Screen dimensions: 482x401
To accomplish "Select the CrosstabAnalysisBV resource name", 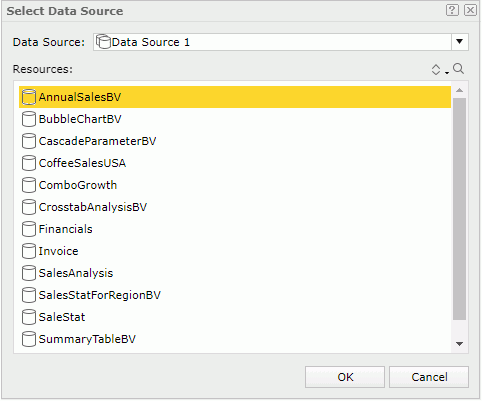I will point(93,207).
